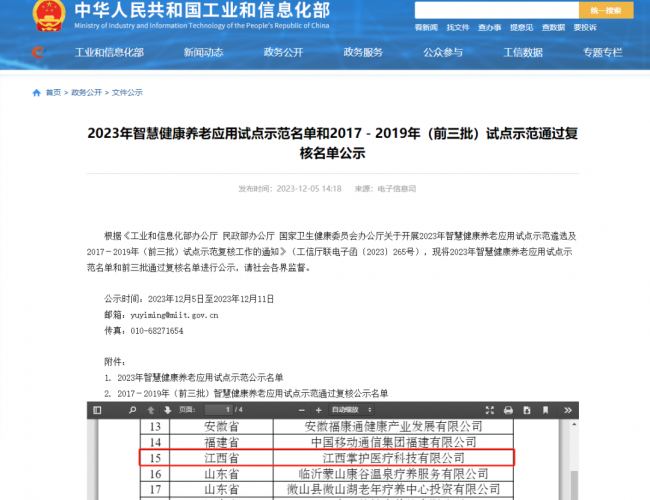Click the '福建省' province cell
650x500 pixels.
221,442
